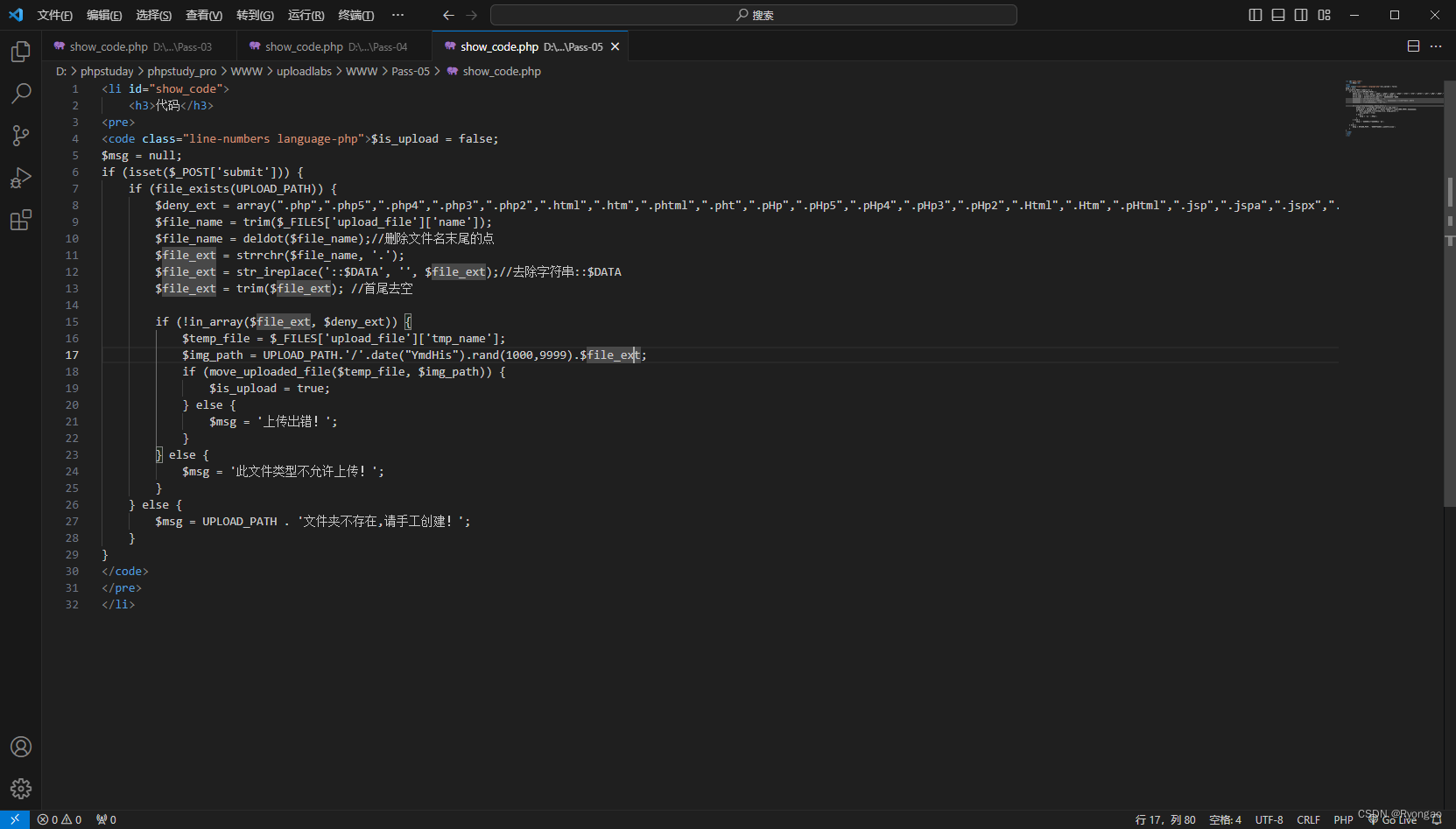Click the ports forwarded status indicator
Image resolution: width=1456 pixels, height=829 pixels.
(106, 819)
